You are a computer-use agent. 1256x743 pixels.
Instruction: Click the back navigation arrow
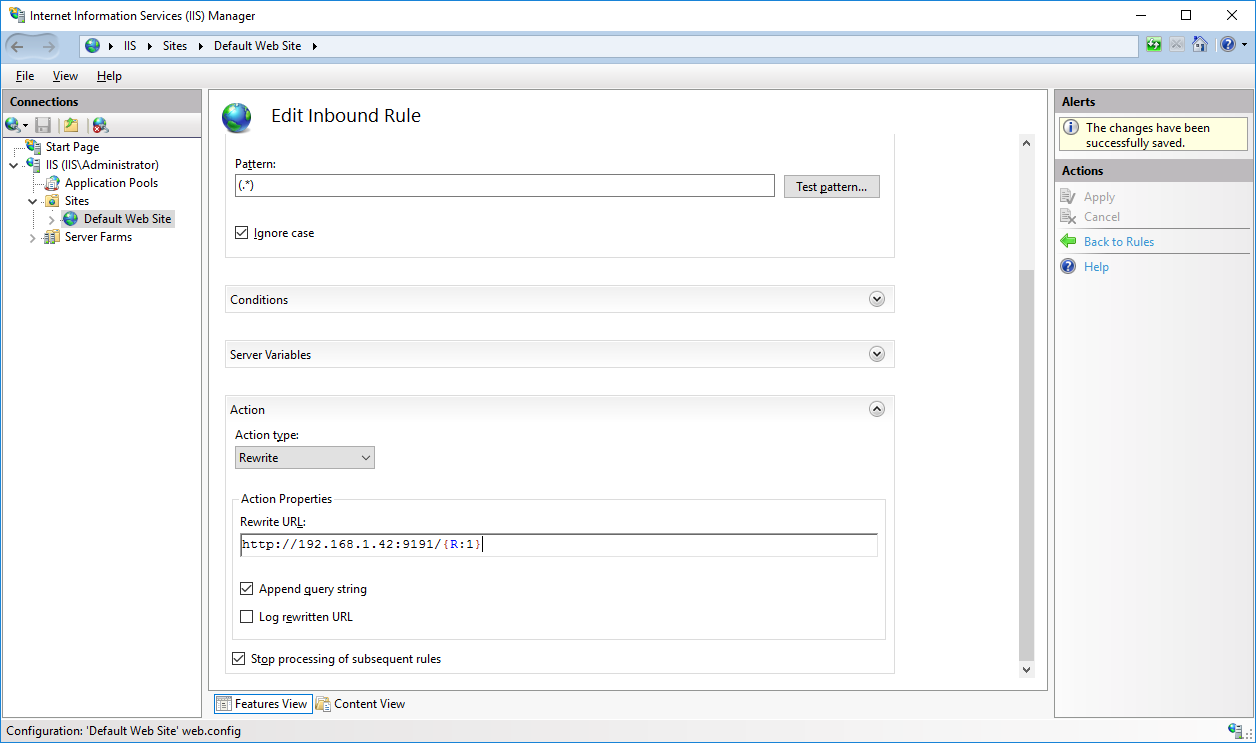tap(17, 45)
